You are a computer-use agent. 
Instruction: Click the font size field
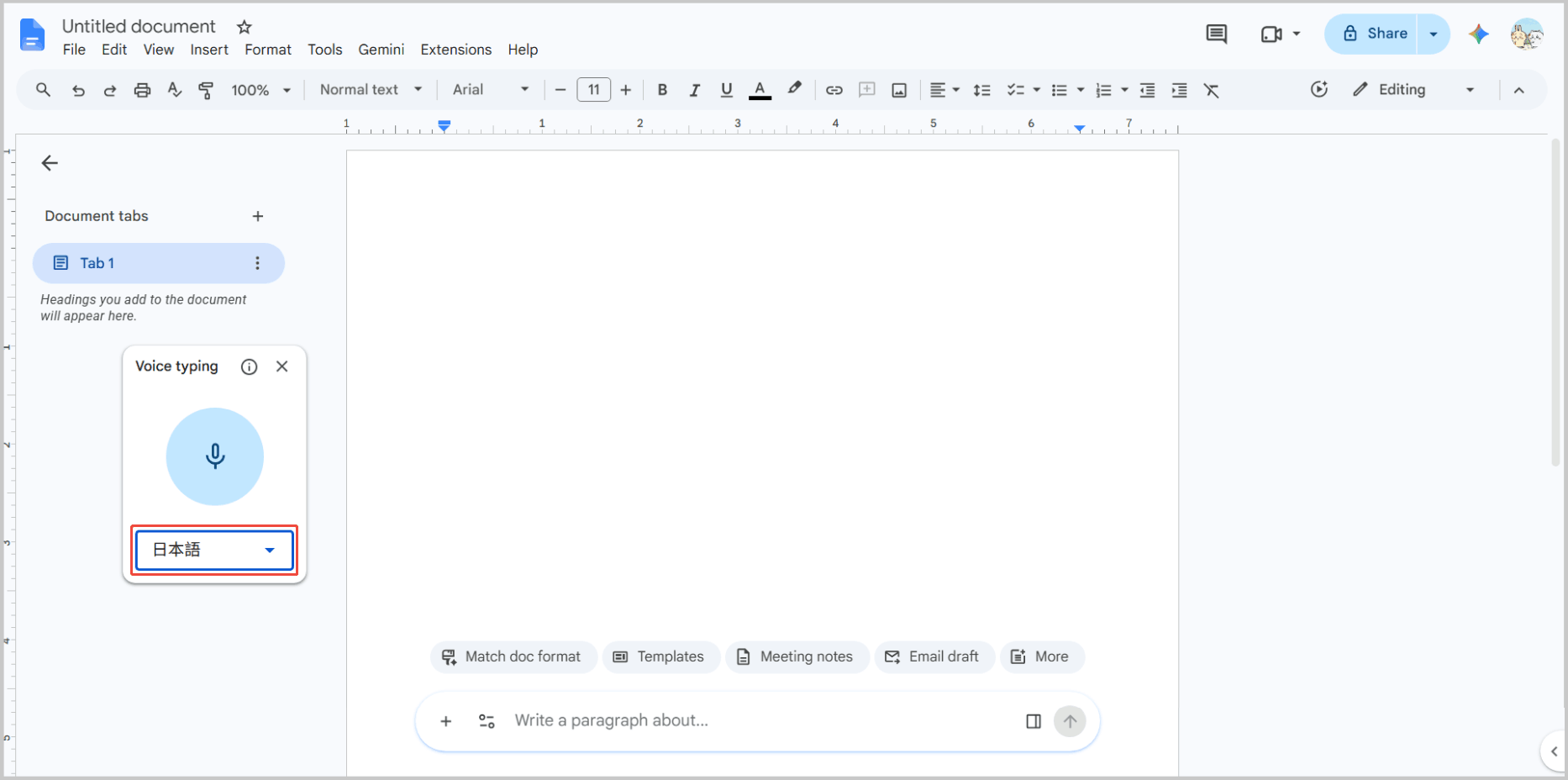pyautogui.click(x=593, y=90)
